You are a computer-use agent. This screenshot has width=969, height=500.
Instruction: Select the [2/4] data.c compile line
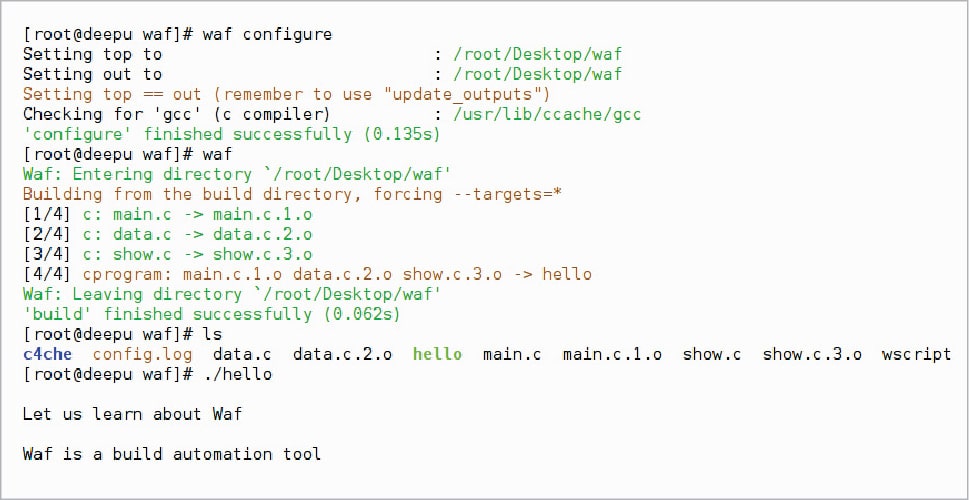point(167,234)
